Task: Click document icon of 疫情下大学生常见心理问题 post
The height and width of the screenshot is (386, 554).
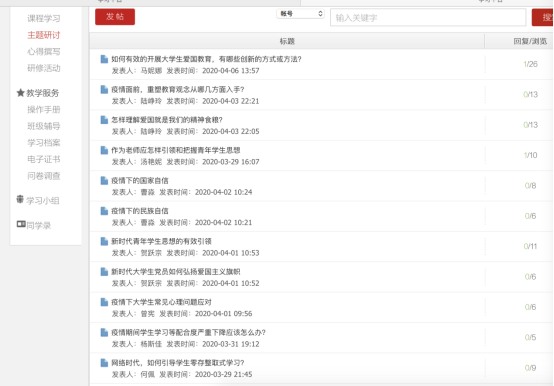Action: pyautogui.click(x=104, y=302)
